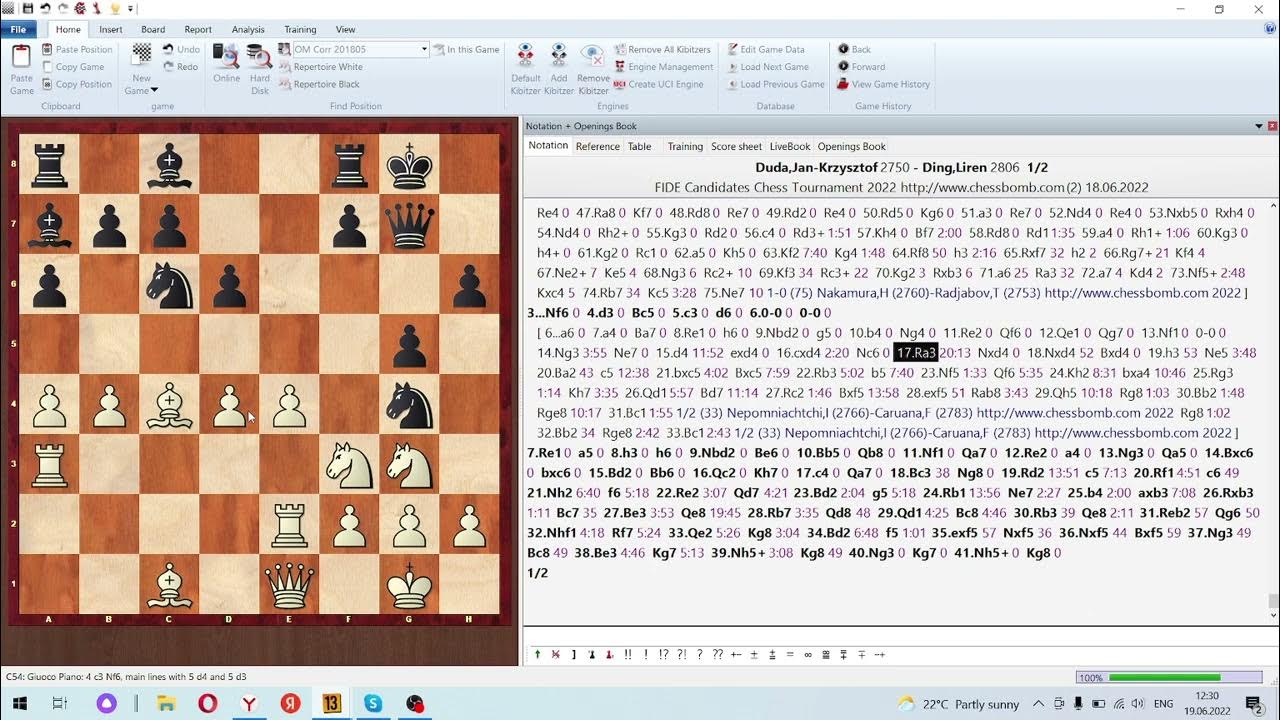1280x720 pixels.
Task: Click the green start variation arrow icon
Action: tap(538, 654)
